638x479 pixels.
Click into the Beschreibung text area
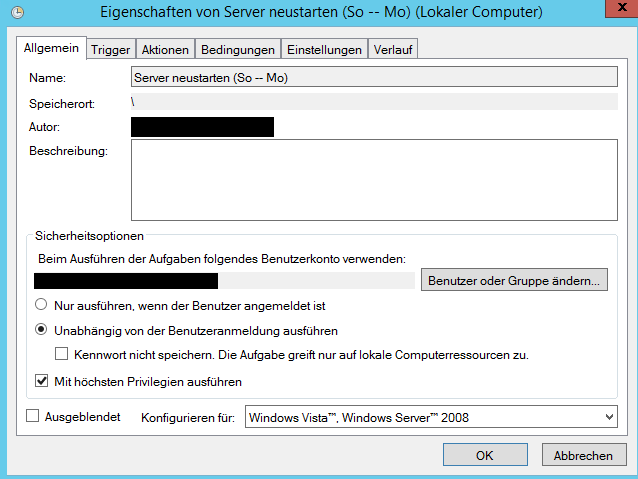click(x=374, y=180)
